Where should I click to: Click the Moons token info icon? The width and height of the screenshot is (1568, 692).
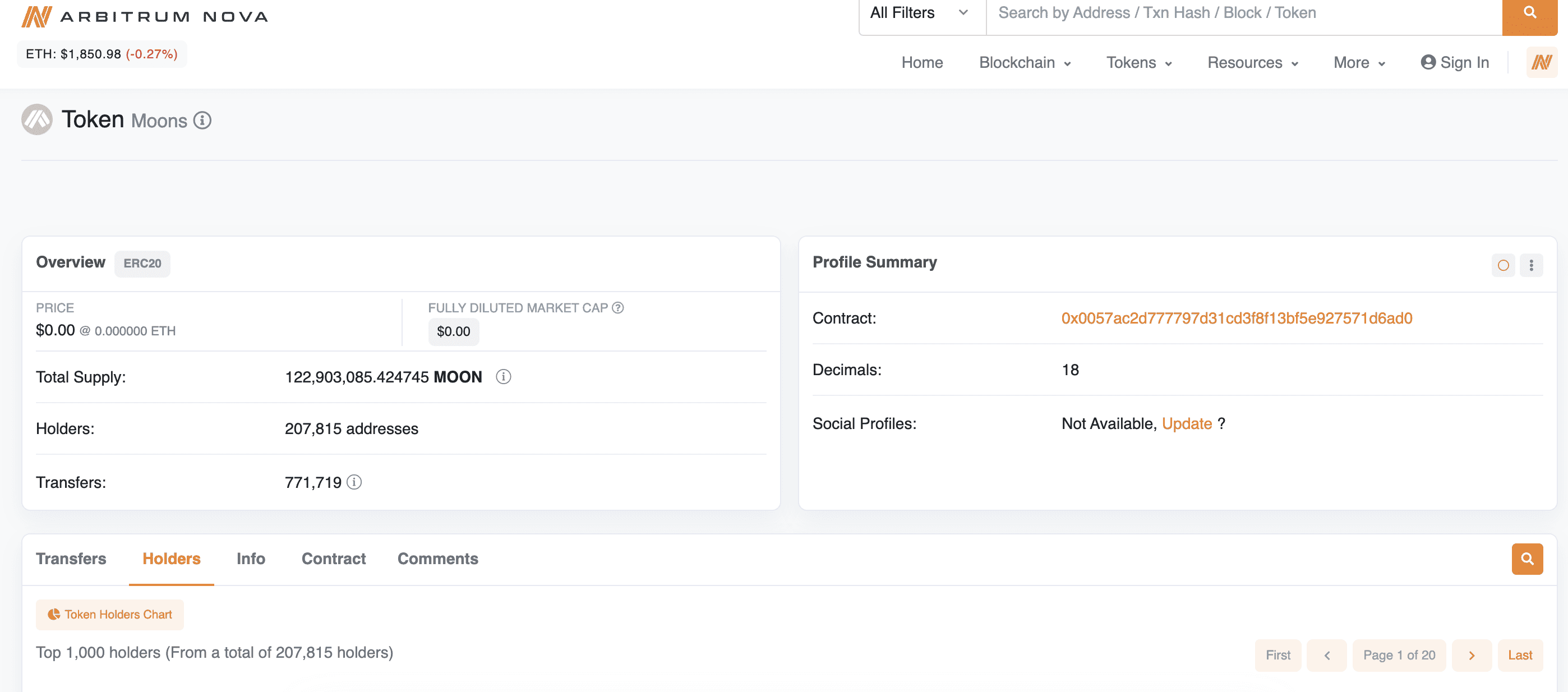click(202, 121)
